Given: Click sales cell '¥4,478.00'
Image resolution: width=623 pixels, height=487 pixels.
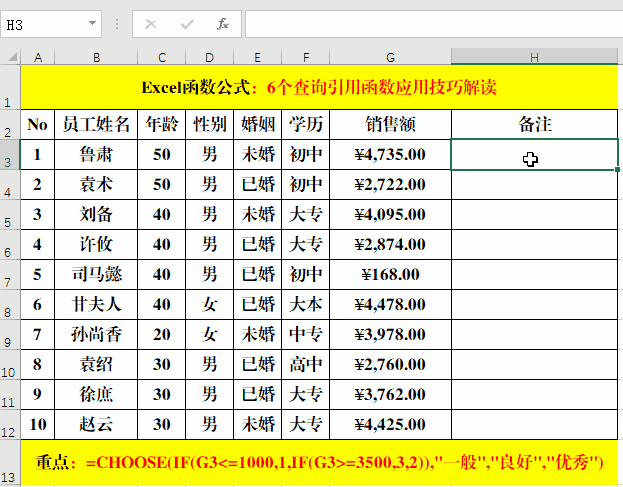Looking at the screenshot, I should pos(391,305).
